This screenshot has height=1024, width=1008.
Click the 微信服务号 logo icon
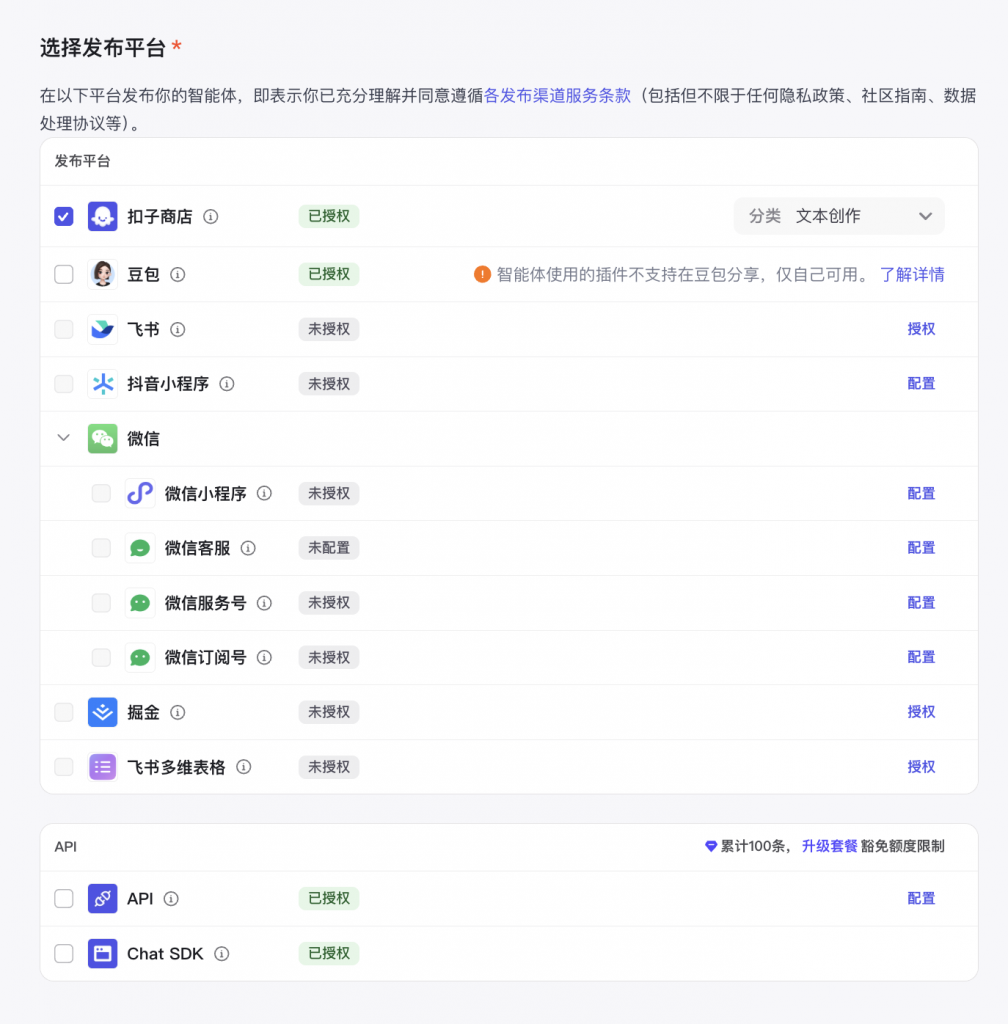tap(140, 603)
